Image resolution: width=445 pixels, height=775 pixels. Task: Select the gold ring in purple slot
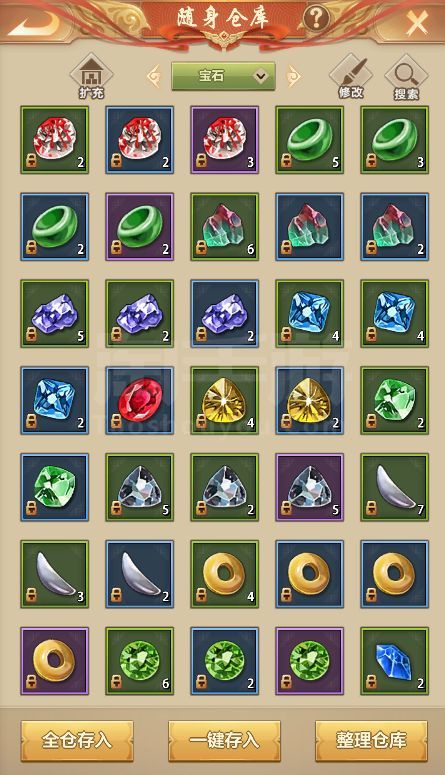[54, 661]
